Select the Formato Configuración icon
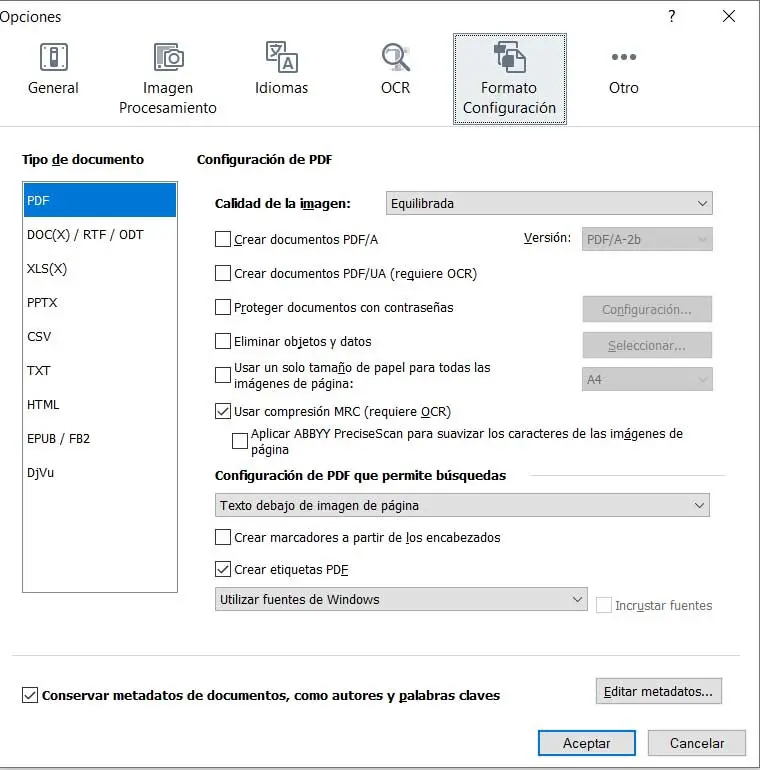Screen dimensions: 760x770 [x=510, y=57]
